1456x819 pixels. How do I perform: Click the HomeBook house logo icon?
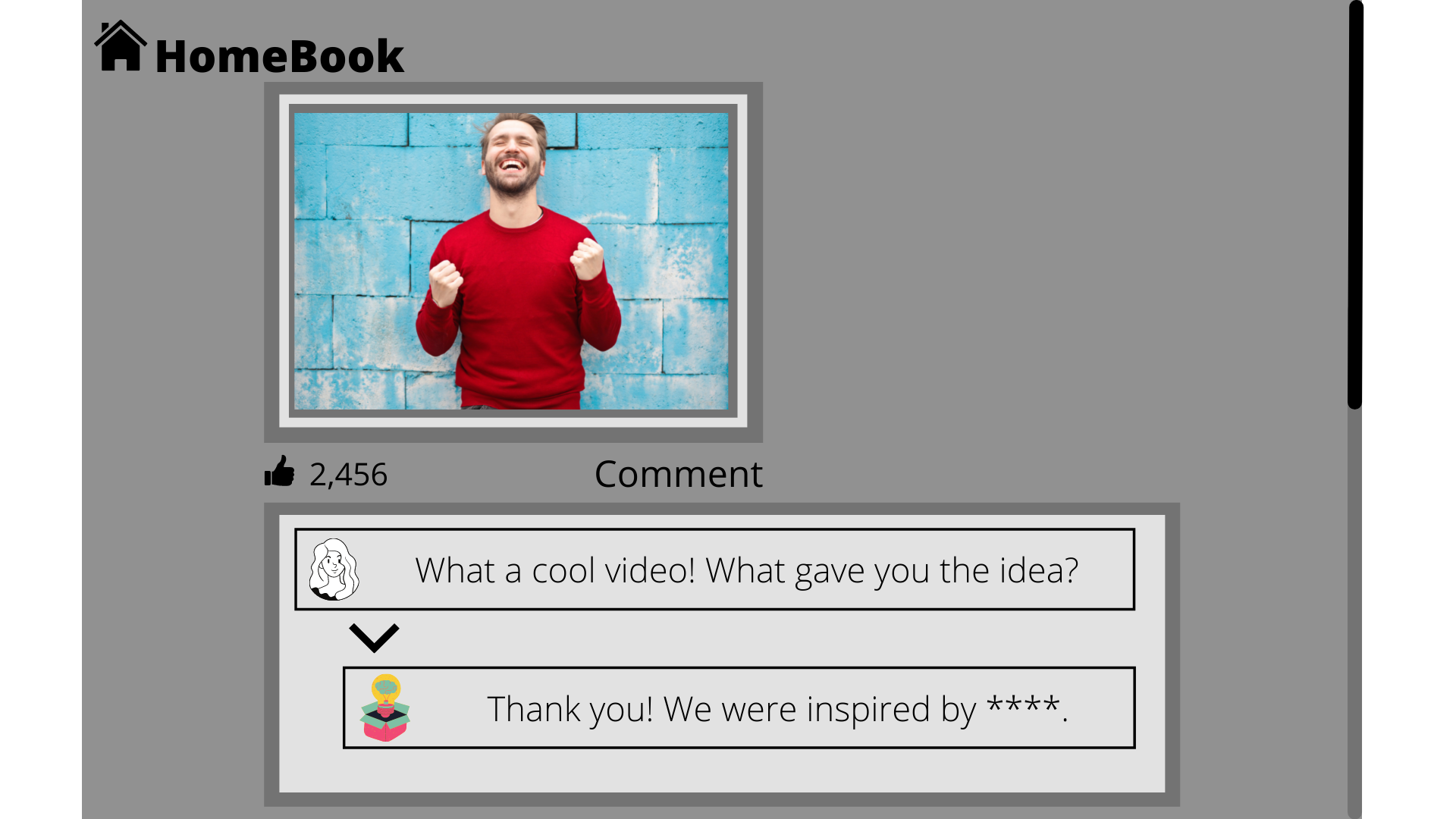click(121, 45)
